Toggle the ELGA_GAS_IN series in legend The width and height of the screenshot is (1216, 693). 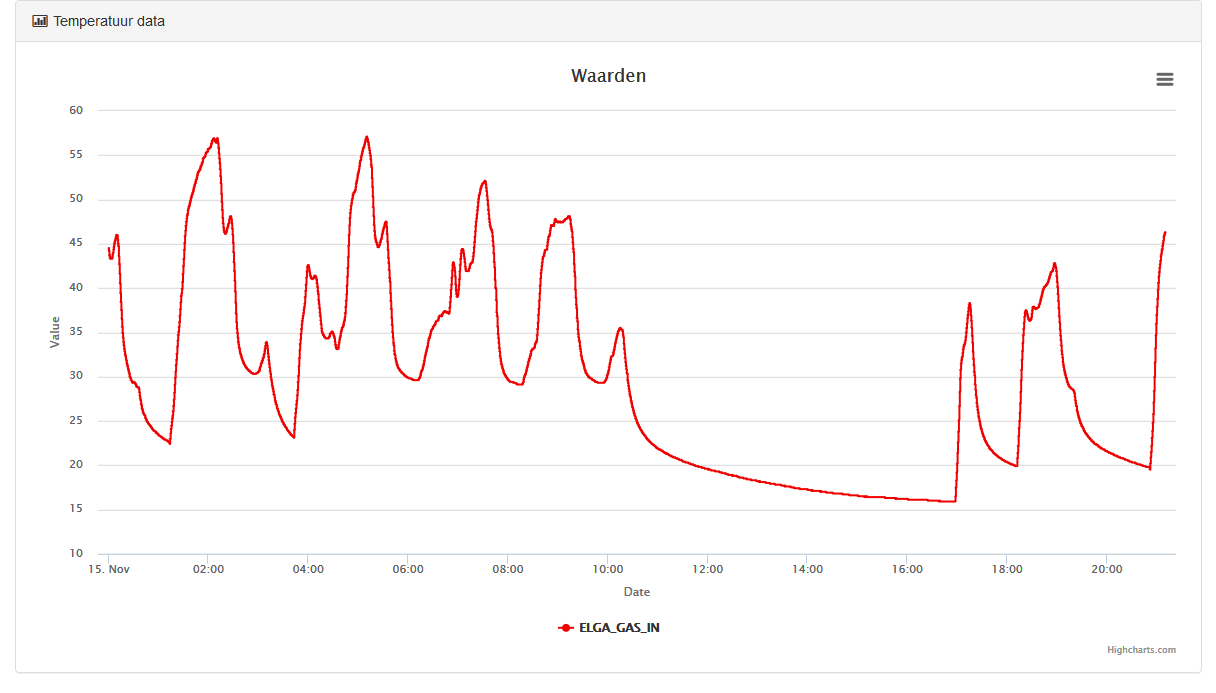click(619, 628)
